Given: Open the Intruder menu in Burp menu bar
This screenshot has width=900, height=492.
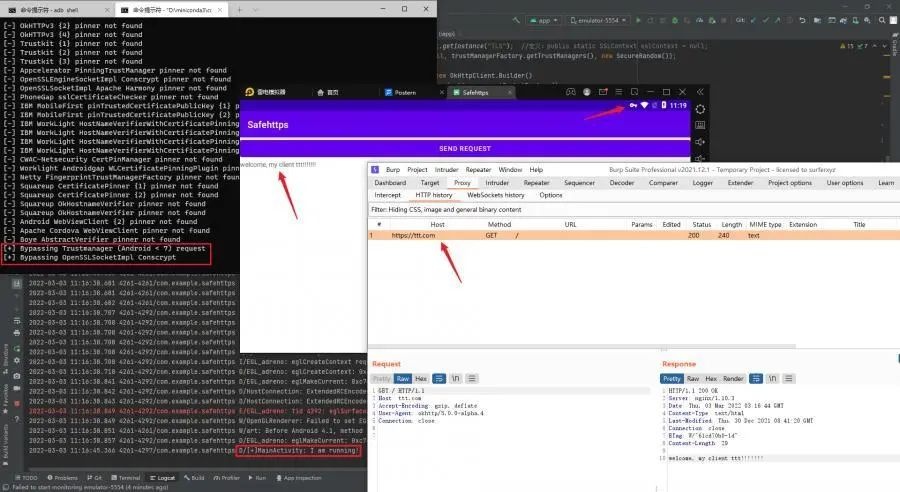Looking at the screenshot, I should click(x=446, y=170).
